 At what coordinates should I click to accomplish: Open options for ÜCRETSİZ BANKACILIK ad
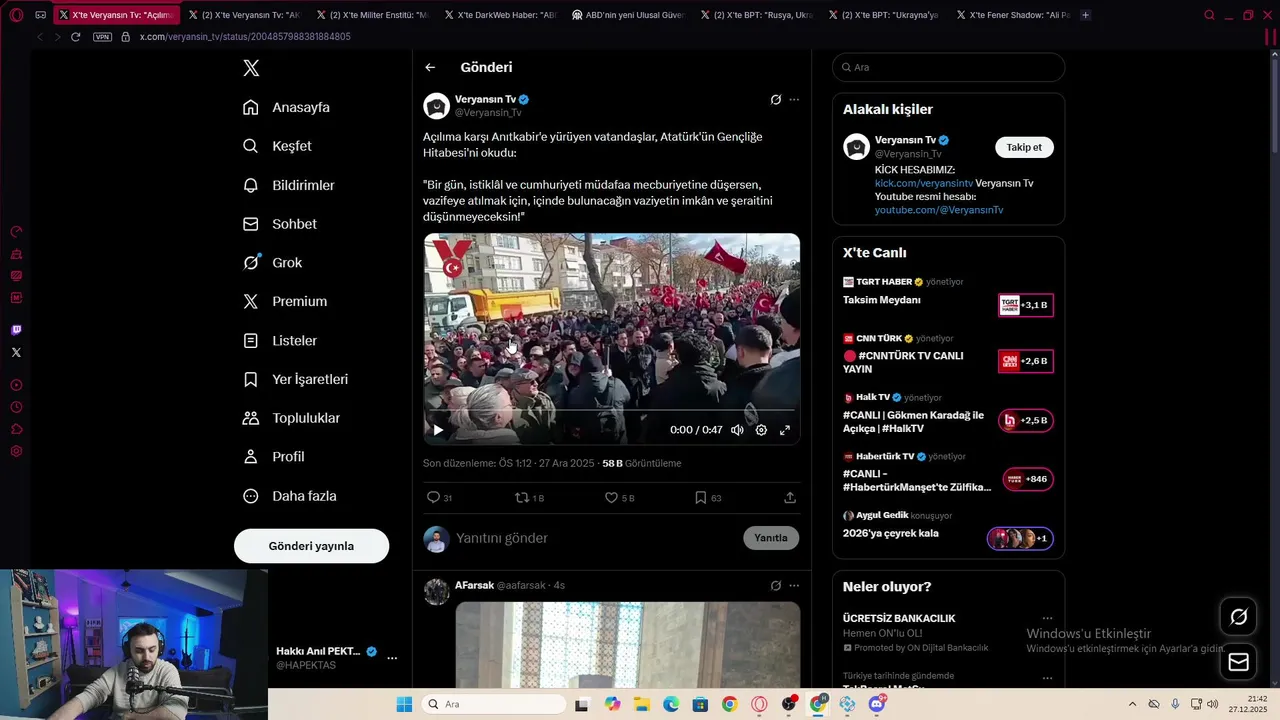click(x=1047, y=618)
